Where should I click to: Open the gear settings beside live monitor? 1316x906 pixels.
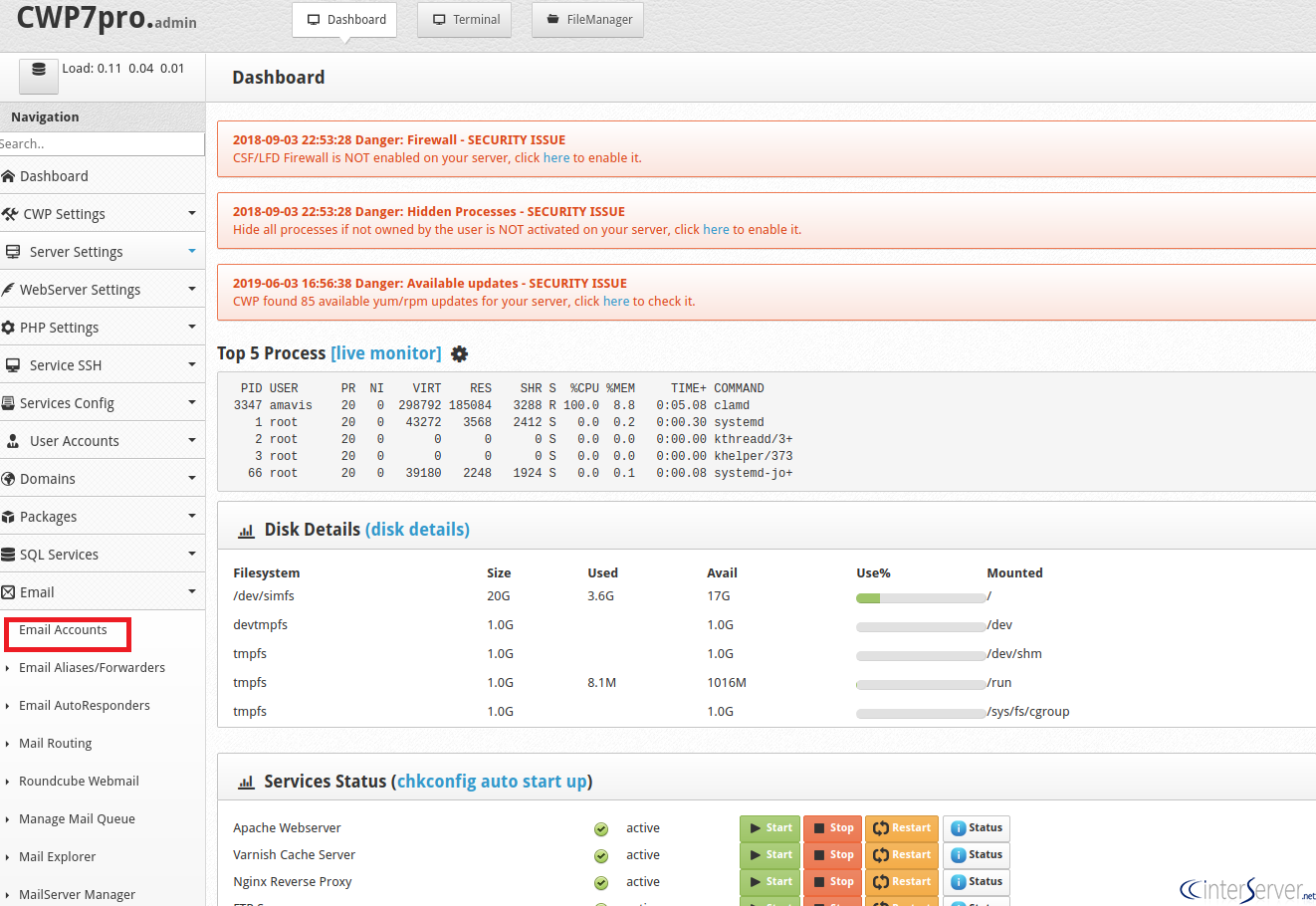point(459,353)
